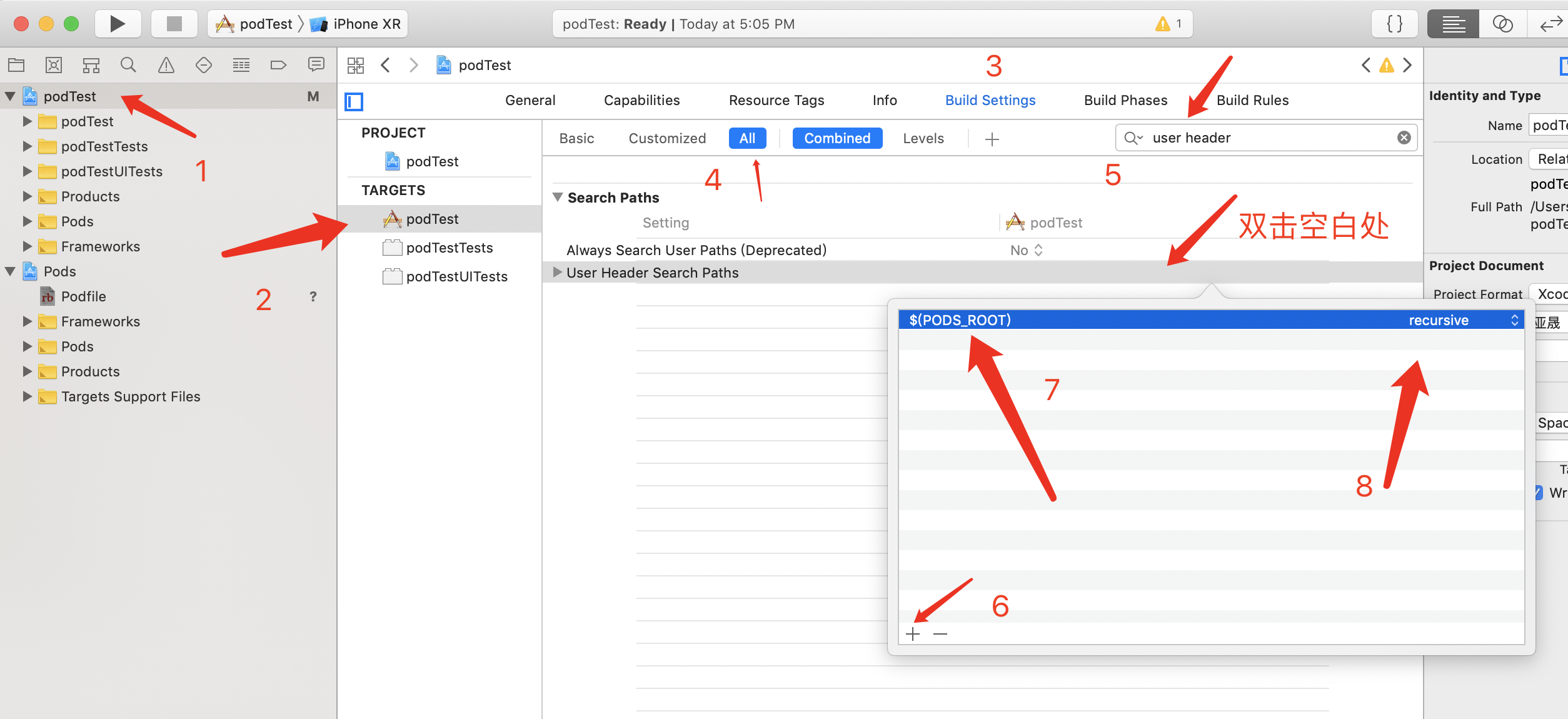
Task: Open the code snippets library braces button
Action: (x=1395, y=24)
